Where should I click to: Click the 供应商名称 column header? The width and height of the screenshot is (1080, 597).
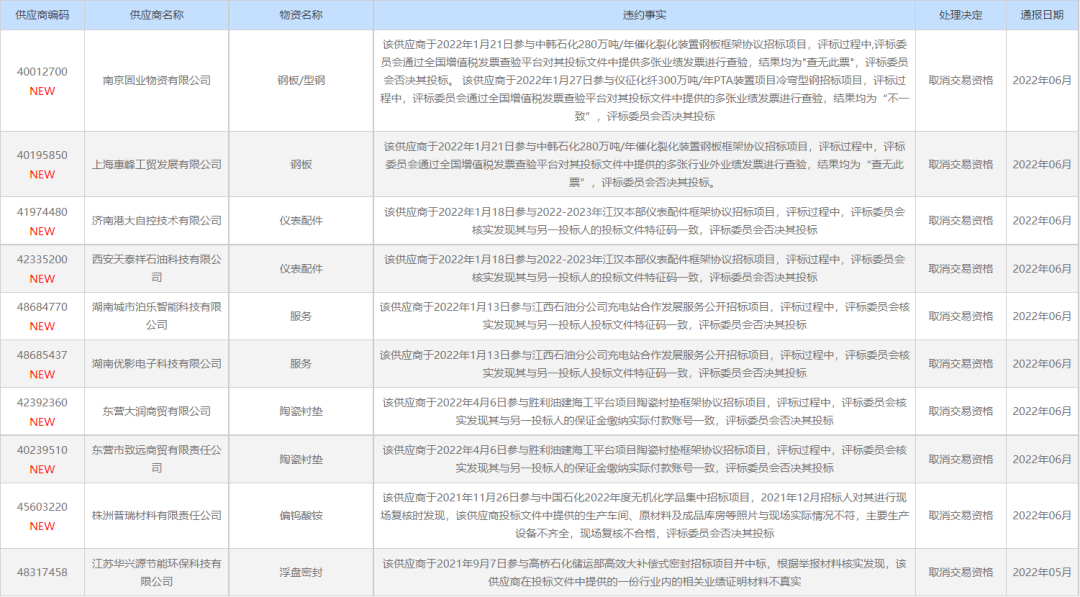[156, 14]
